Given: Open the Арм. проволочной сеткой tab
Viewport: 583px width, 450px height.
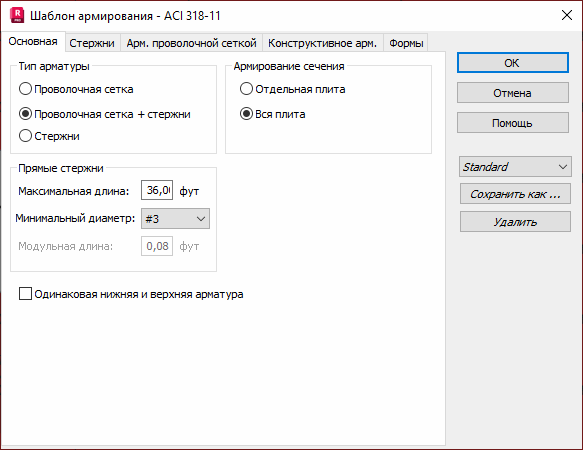Looking at the screenshot, I should pyautogui.click(x=191, y=43).
